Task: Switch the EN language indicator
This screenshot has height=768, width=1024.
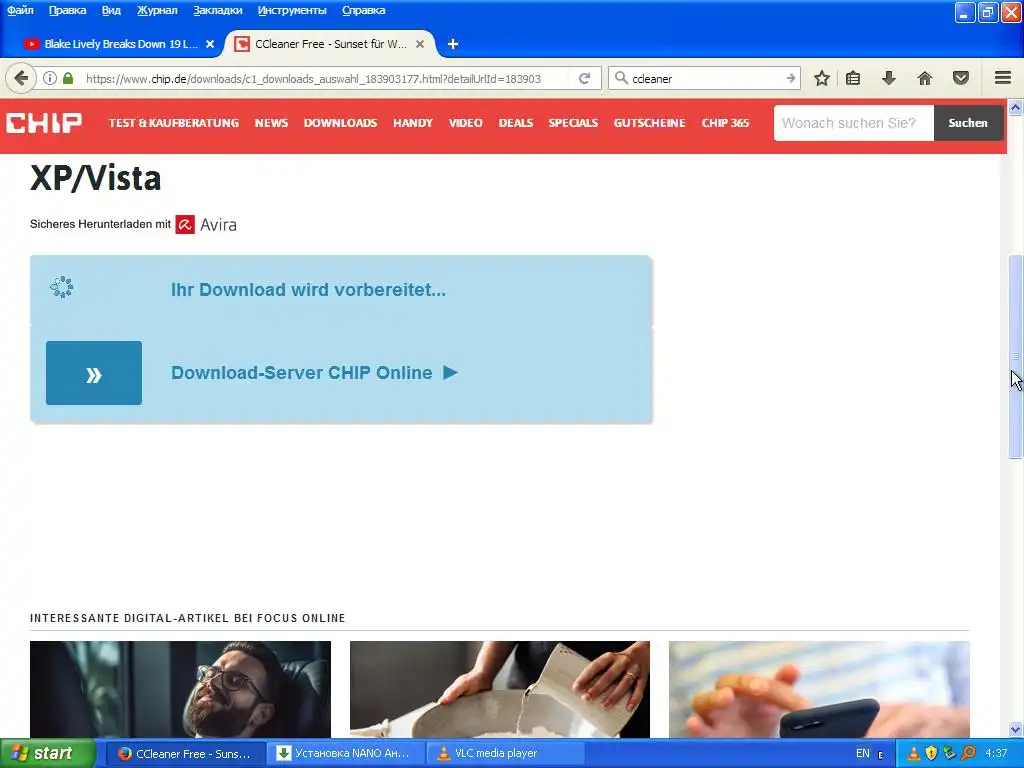Action: click(863, 754)
